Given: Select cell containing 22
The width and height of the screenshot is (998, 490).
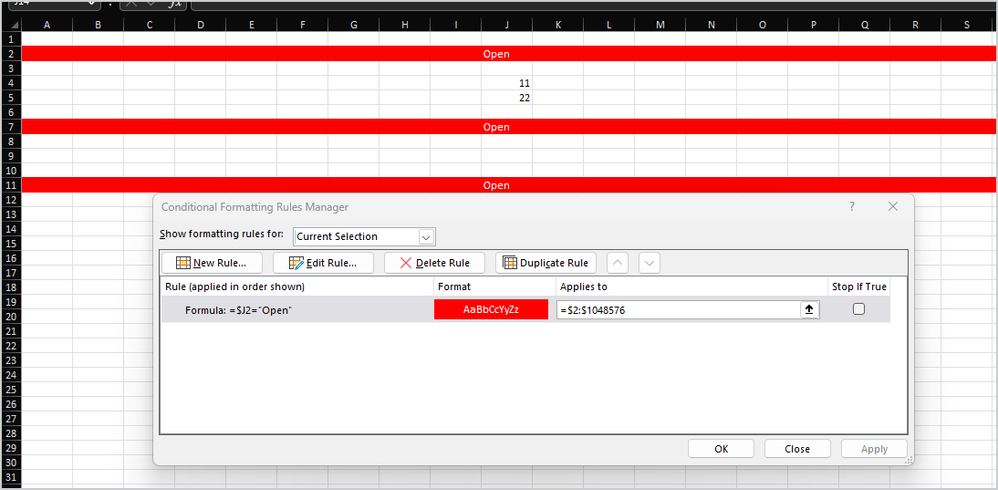Looking at the screenshot, I should coord(507,98).
